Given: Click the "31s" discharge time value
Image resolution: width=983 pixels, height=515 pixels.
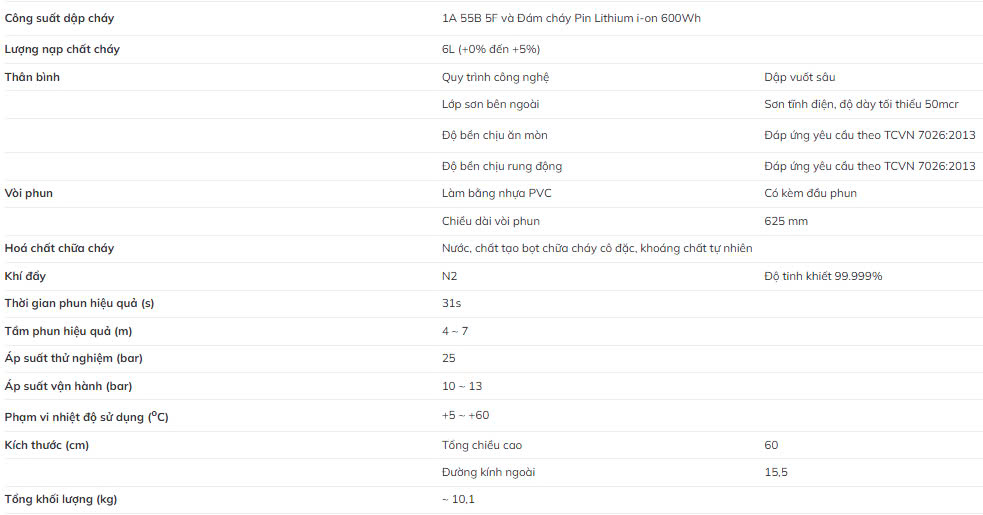Looking at the screenshot, I should click(451, 303).
